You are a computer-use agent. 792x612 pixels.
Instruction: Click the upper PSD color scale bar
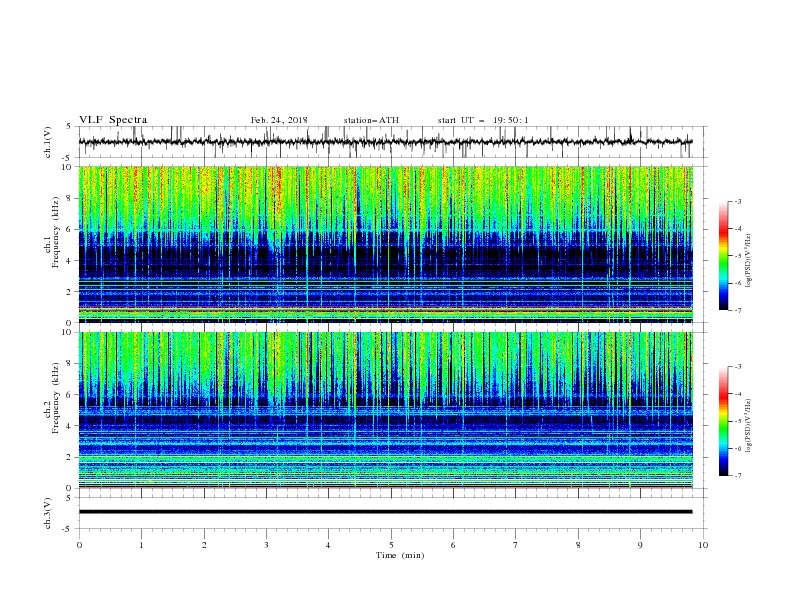pyautogui.click(x=724, y=256)
